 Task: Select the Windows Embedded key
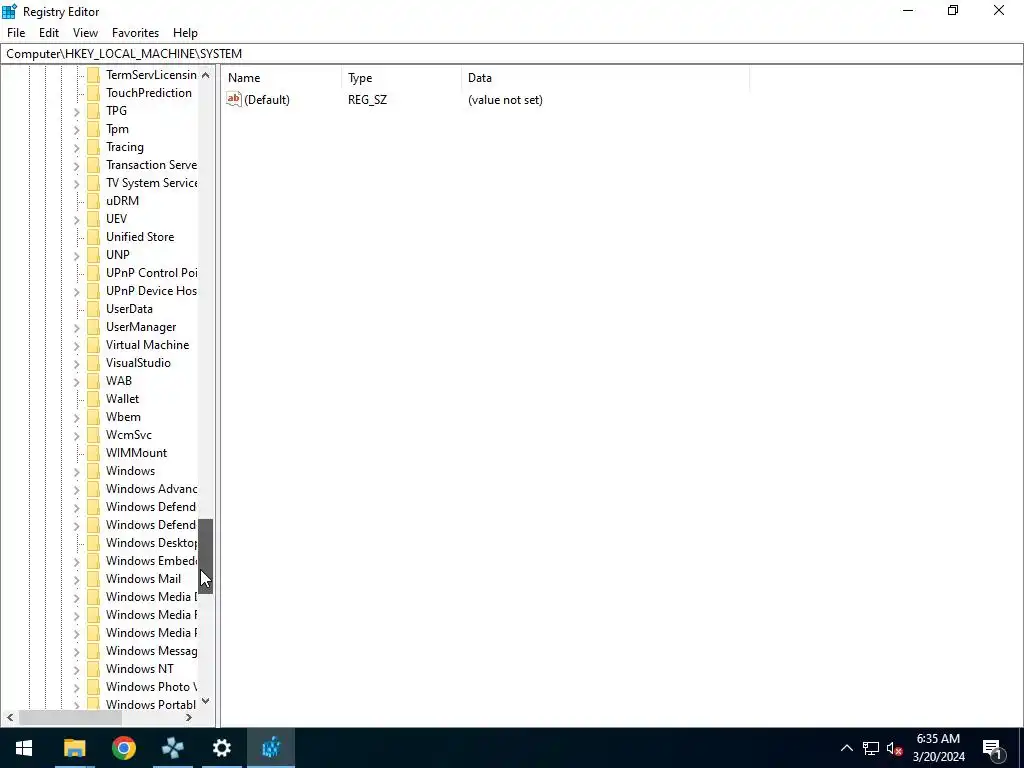pos(152,561)
